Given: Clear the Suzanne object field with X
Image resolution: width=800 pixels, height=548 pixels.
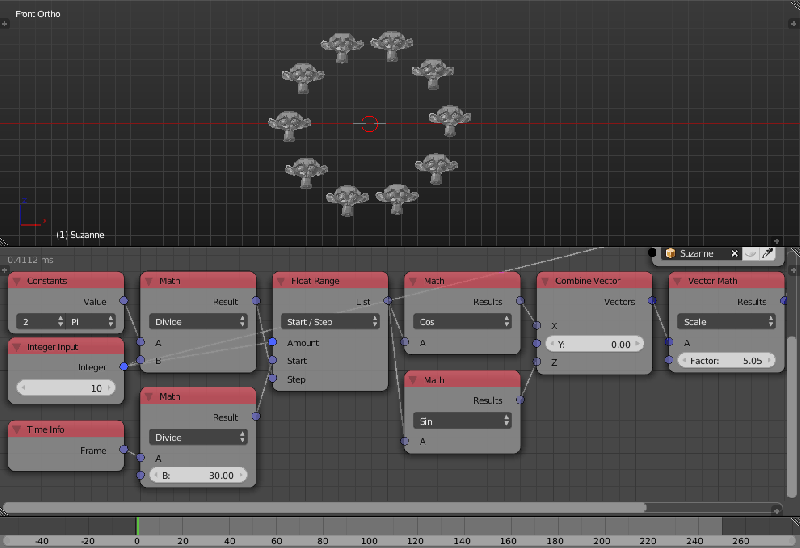Looking at the screenshot, I should coord(734,254).
